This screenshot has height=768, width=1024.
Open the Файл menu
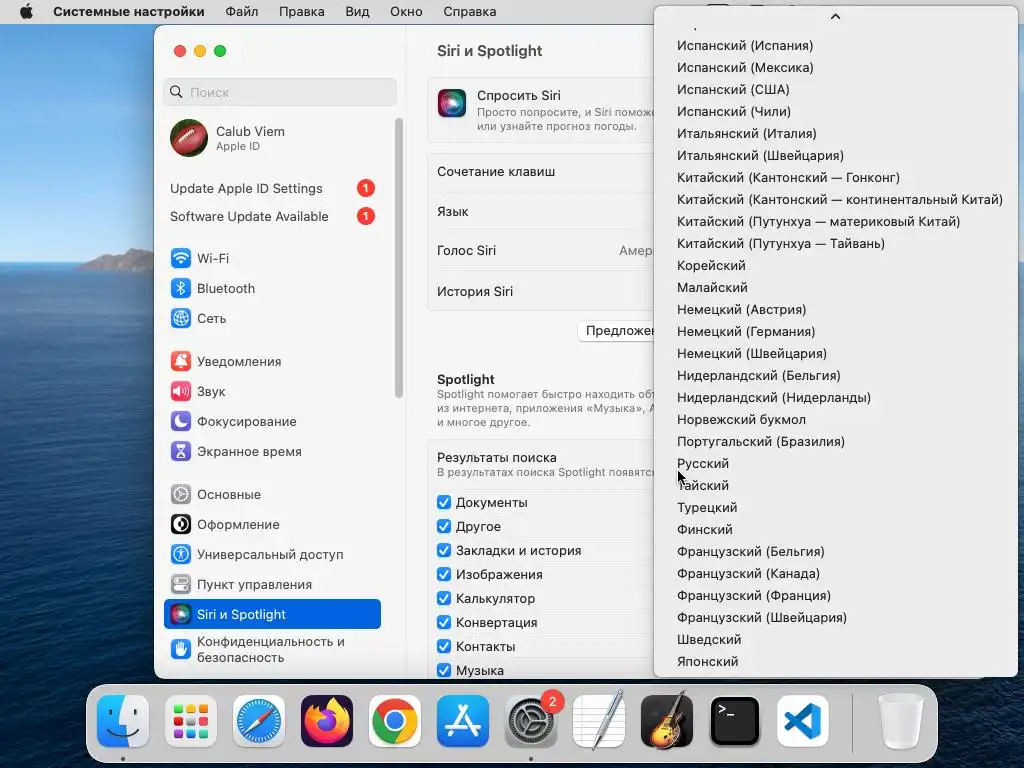242,12
